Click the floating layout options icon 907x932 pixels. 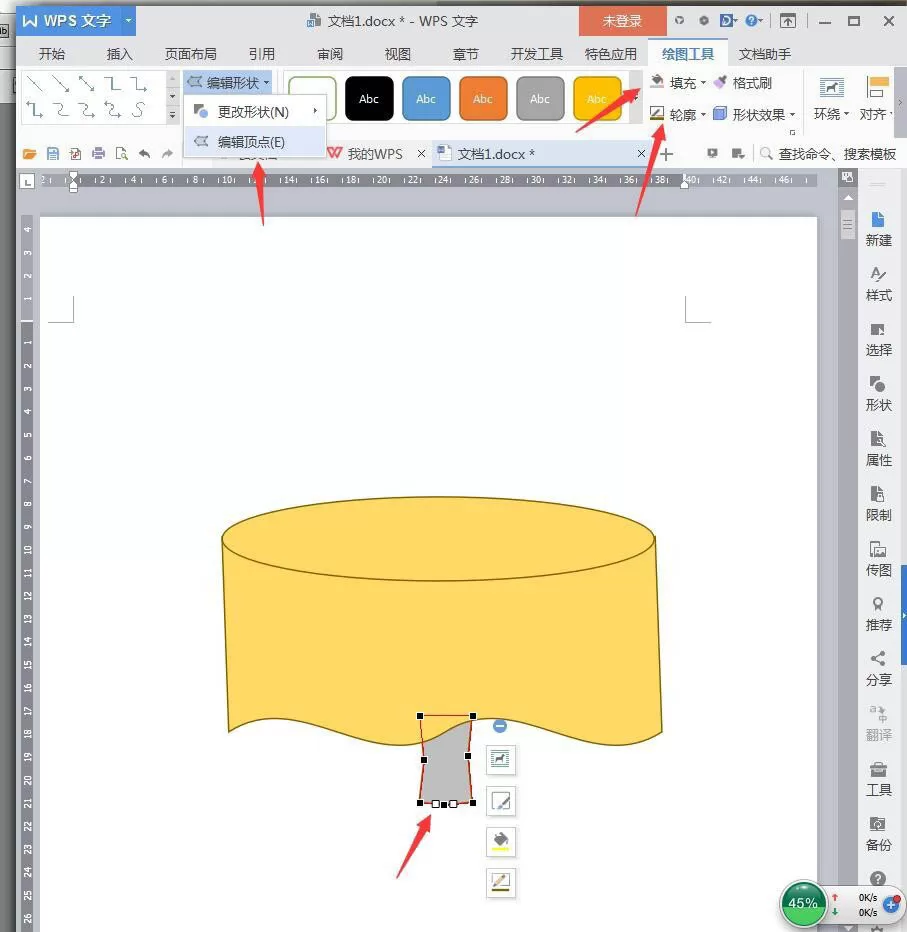tap(500, 759)
